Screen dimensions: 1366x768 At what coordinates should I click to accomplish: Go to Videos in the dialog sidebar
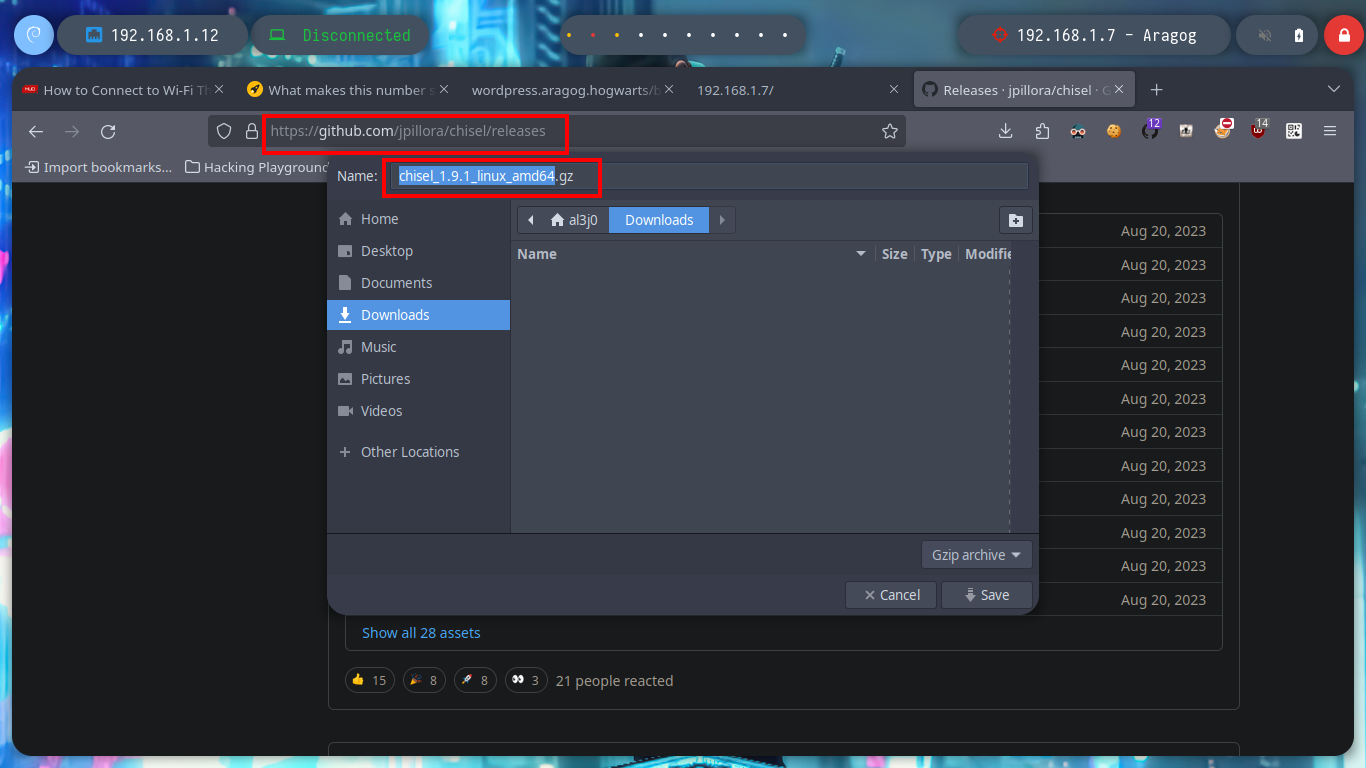pos(418,411)
